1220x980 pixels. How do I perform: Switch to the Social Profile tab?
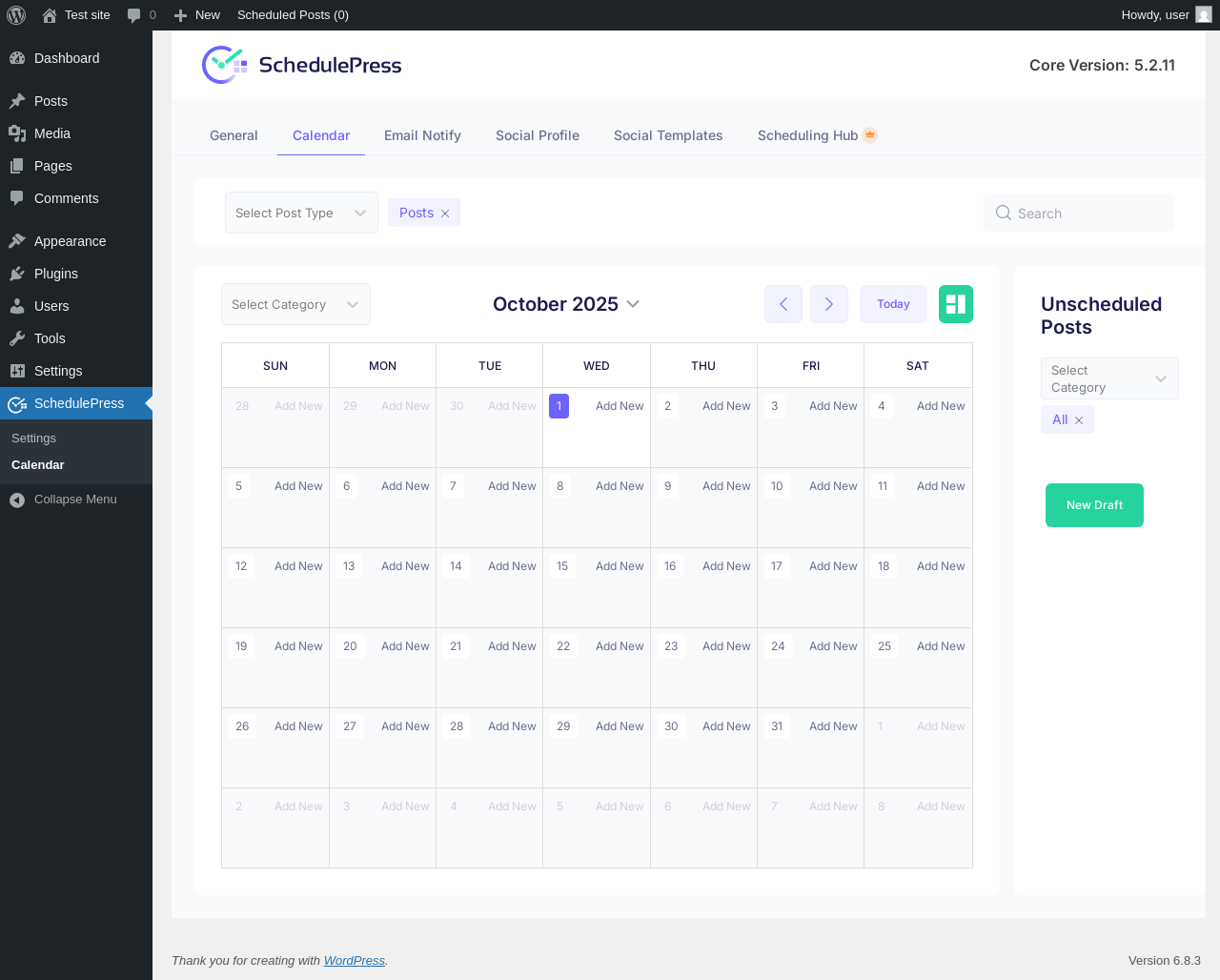(538, 135)
